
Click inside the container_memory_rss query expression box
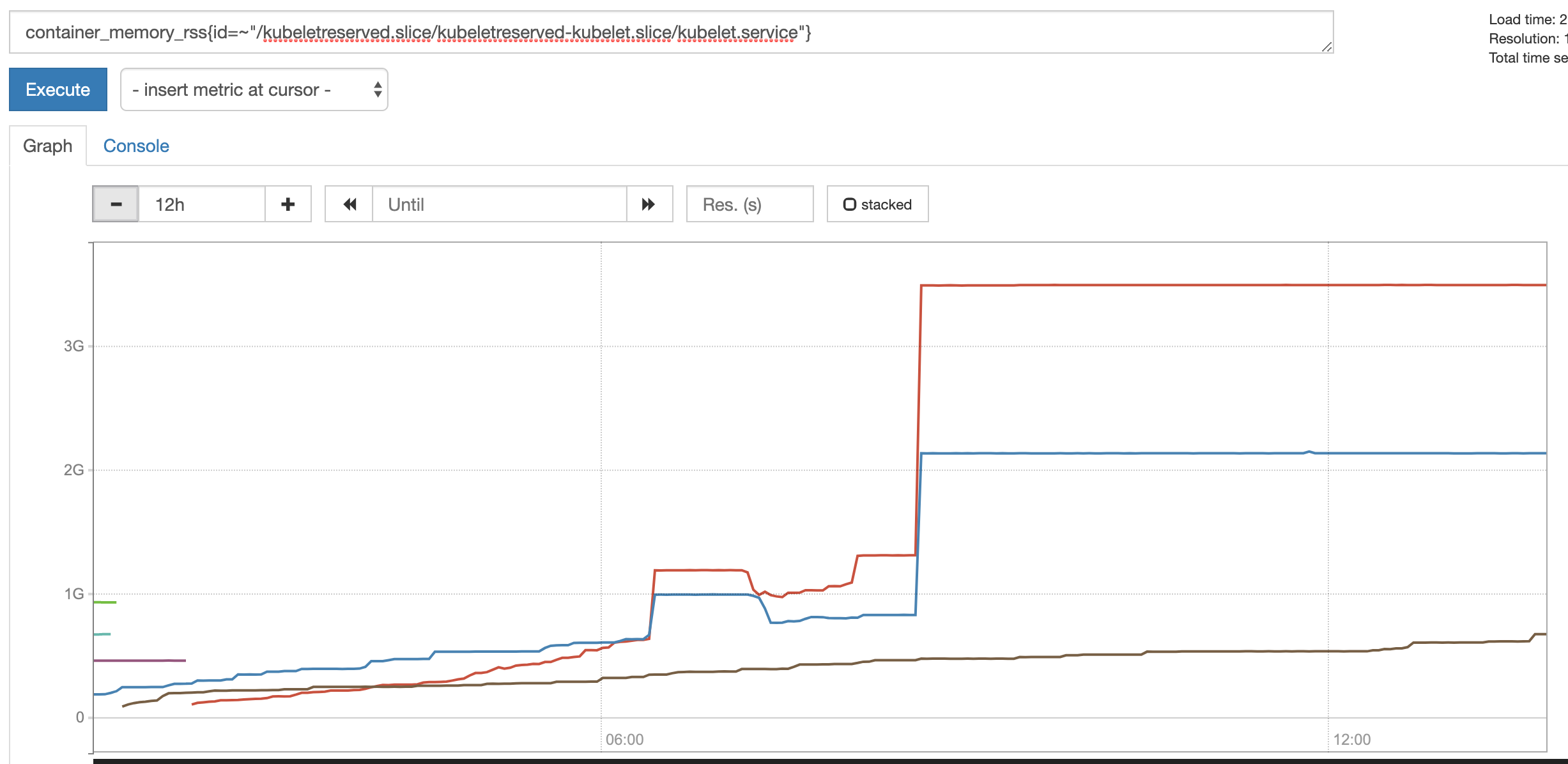tap(671, 33)
